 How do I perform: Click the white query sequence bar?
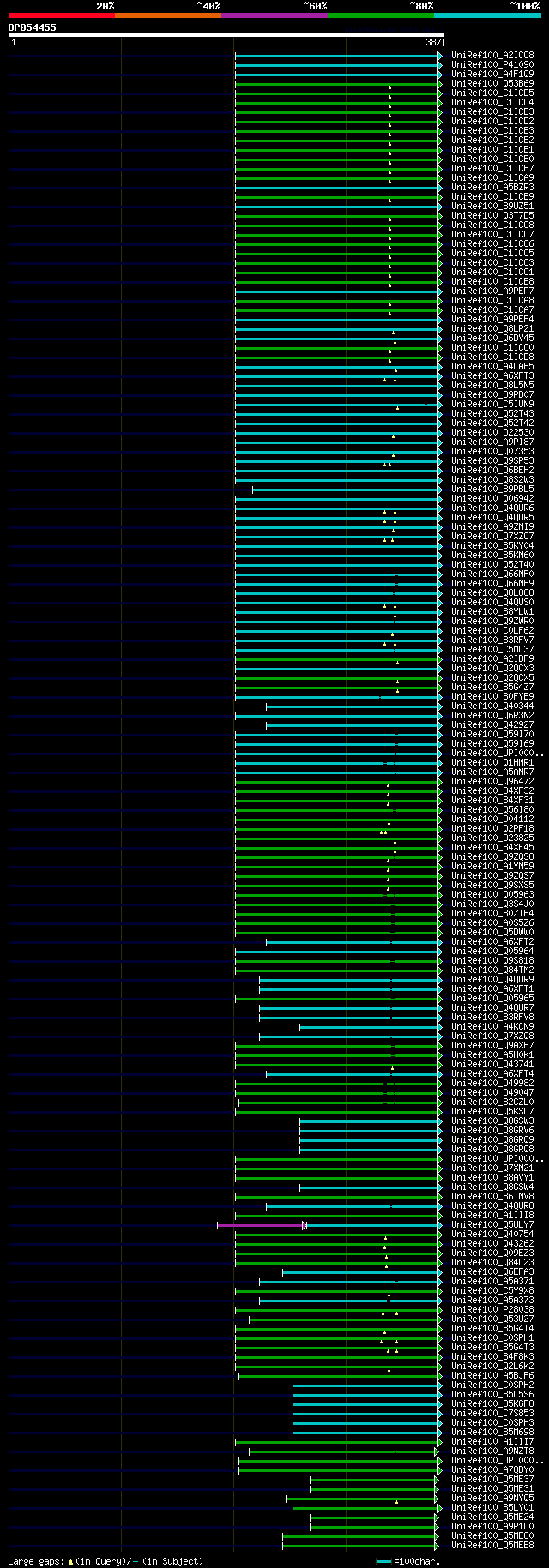pyautogui.click(x=226, y=35)
